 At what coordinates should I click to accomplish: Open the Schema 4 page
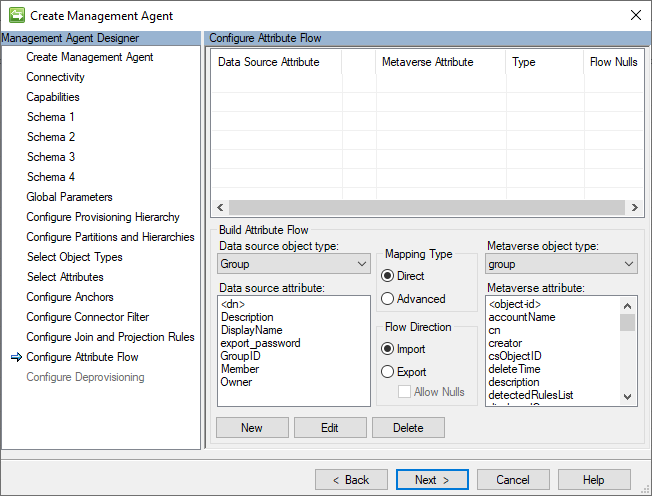[x=51, y=177]
